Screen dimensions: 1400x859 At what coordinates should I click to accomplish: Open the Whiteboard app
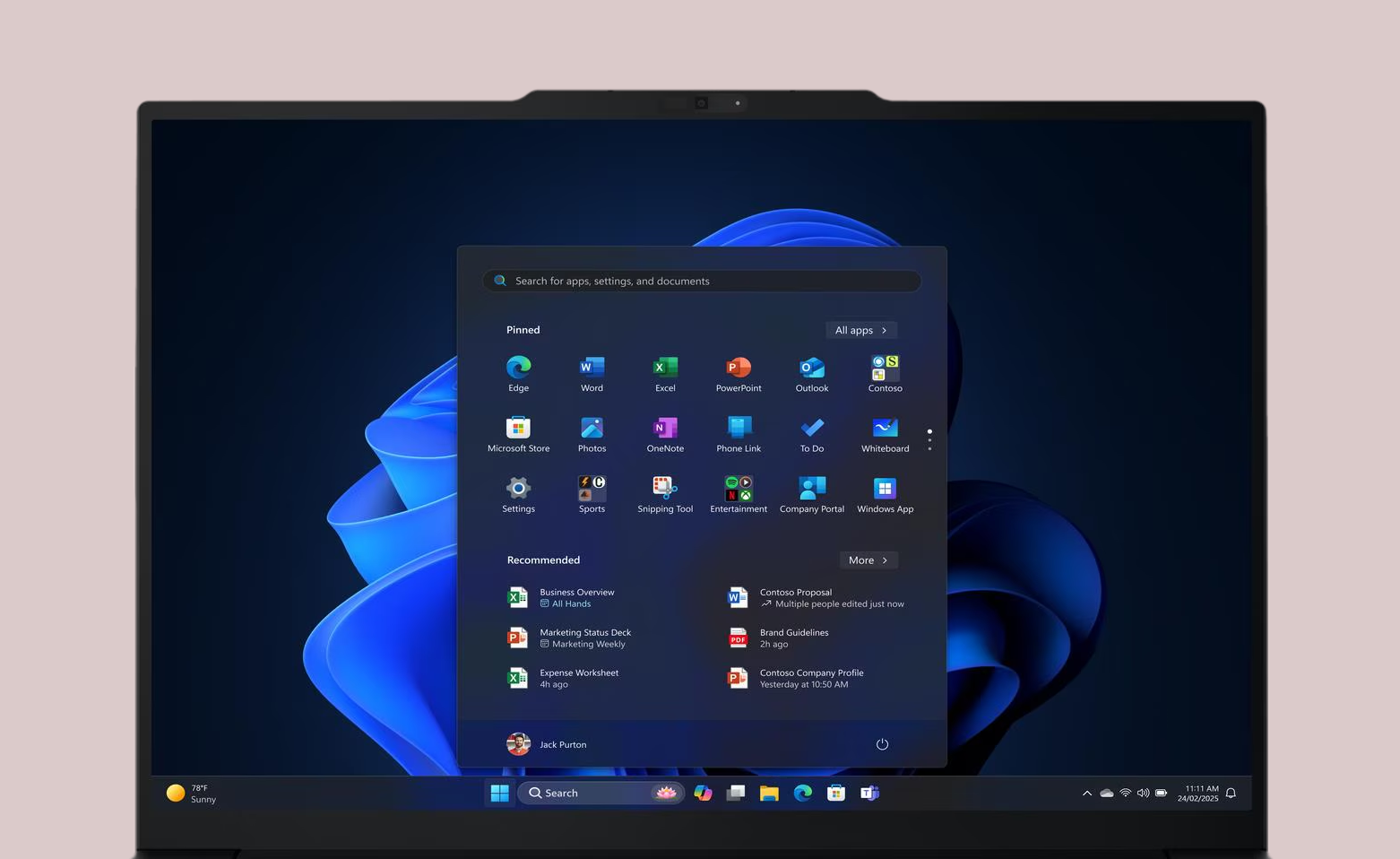coord(885,429)
